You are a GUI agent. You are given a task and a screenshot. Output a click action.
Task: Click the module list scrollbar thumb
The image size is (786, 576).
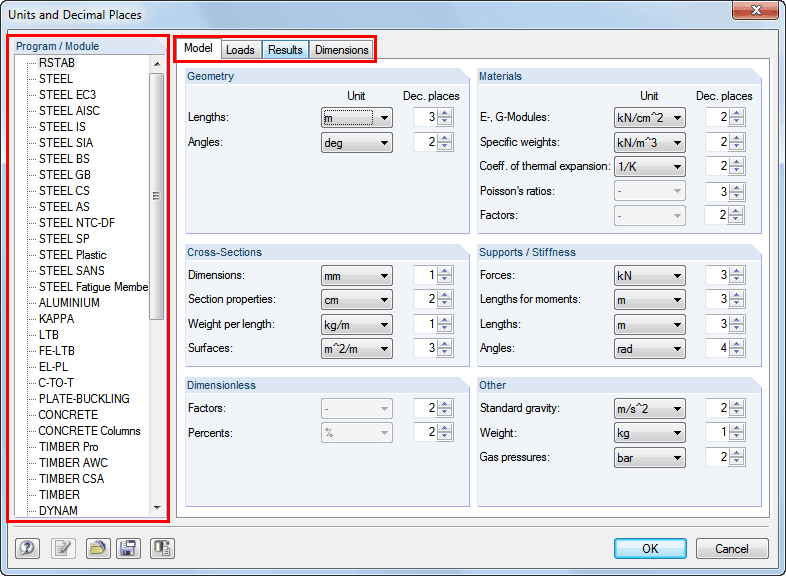click(x=157, y=196)
